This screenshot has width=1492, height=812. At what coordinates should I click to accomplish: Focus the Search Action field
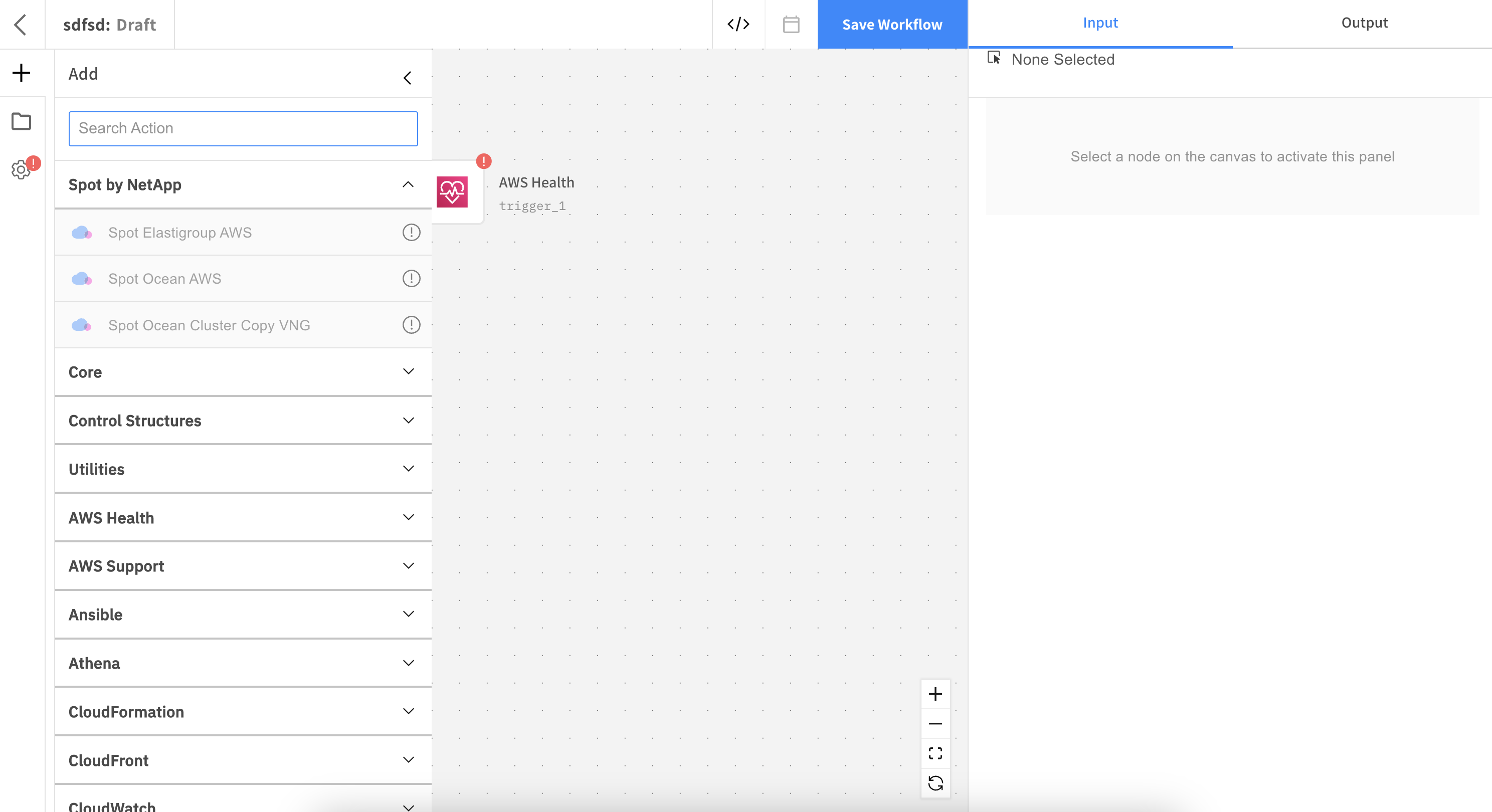(243, 129)
